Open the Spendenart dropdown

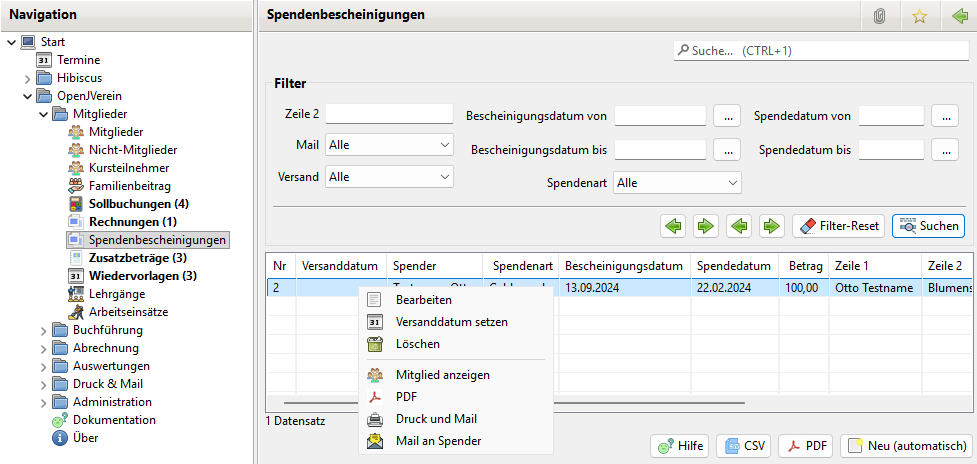tap(677, 183)
